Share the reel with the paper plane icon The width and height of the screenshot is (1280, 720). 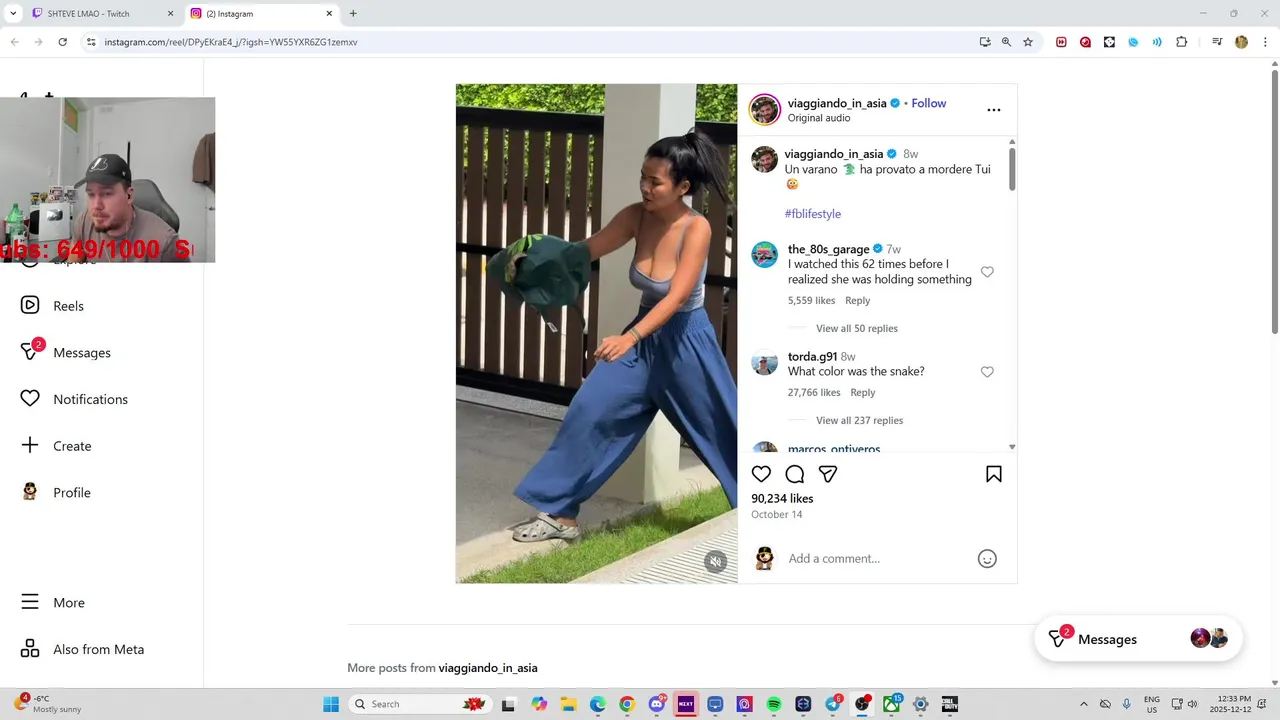828,474
